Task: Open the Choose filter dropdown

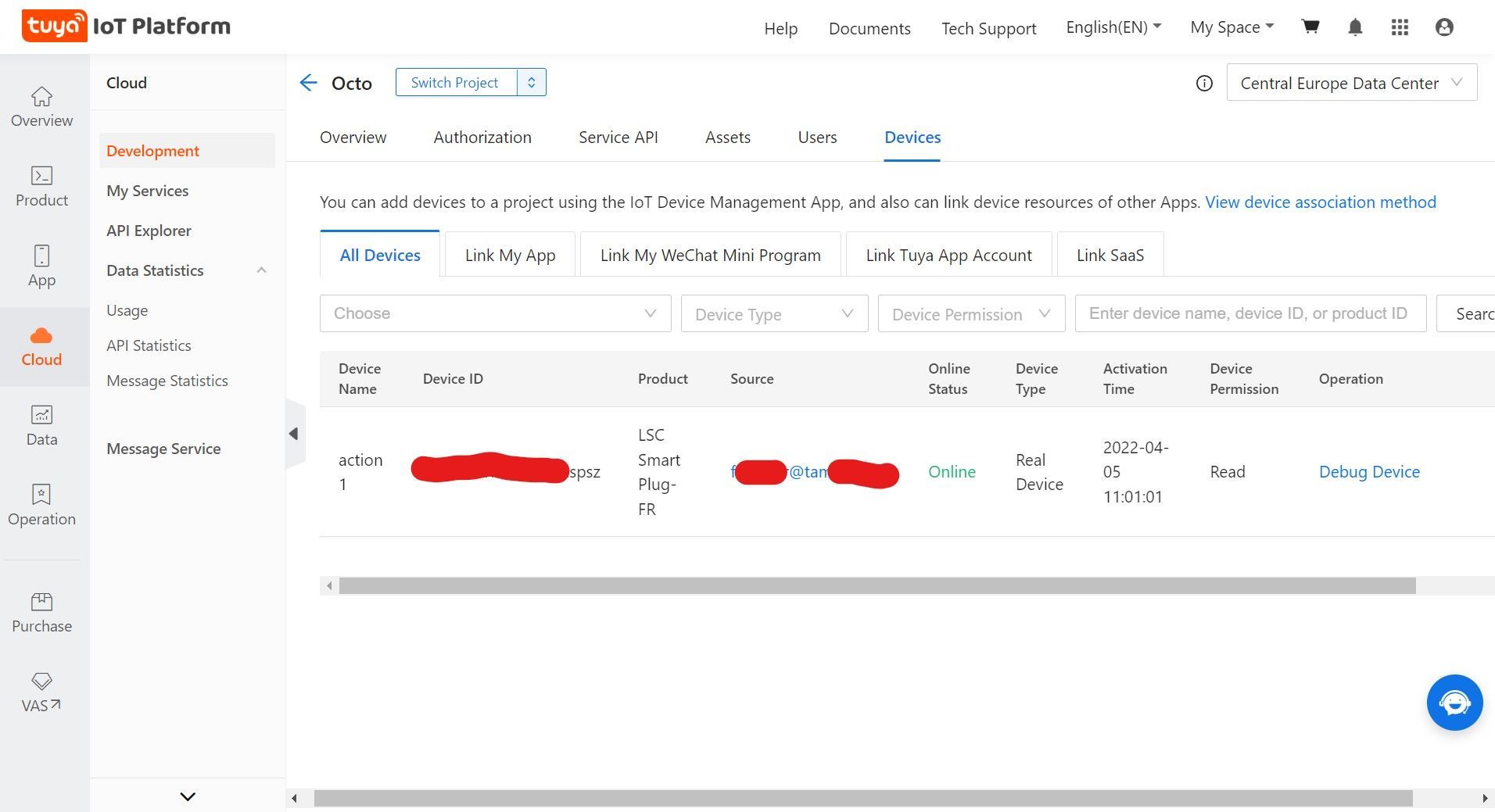Action: (495, 313)
